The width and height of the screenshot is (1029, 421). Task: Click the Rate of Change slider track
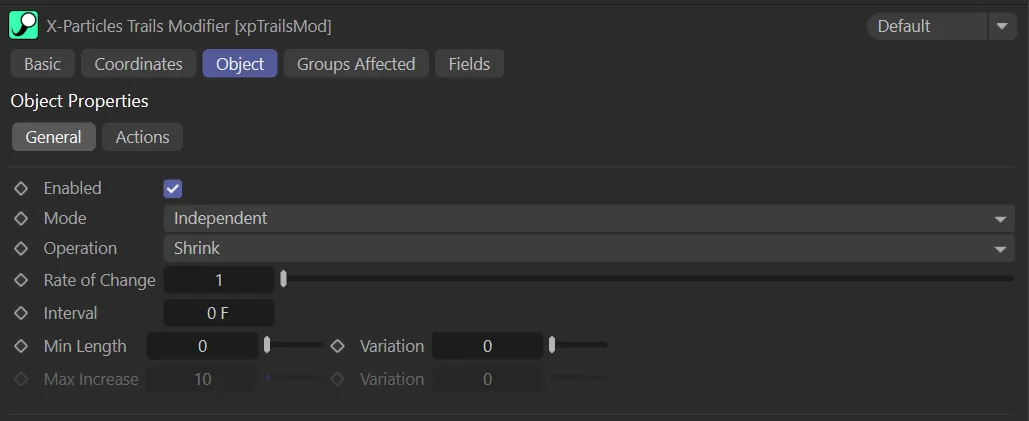[648, 279]
